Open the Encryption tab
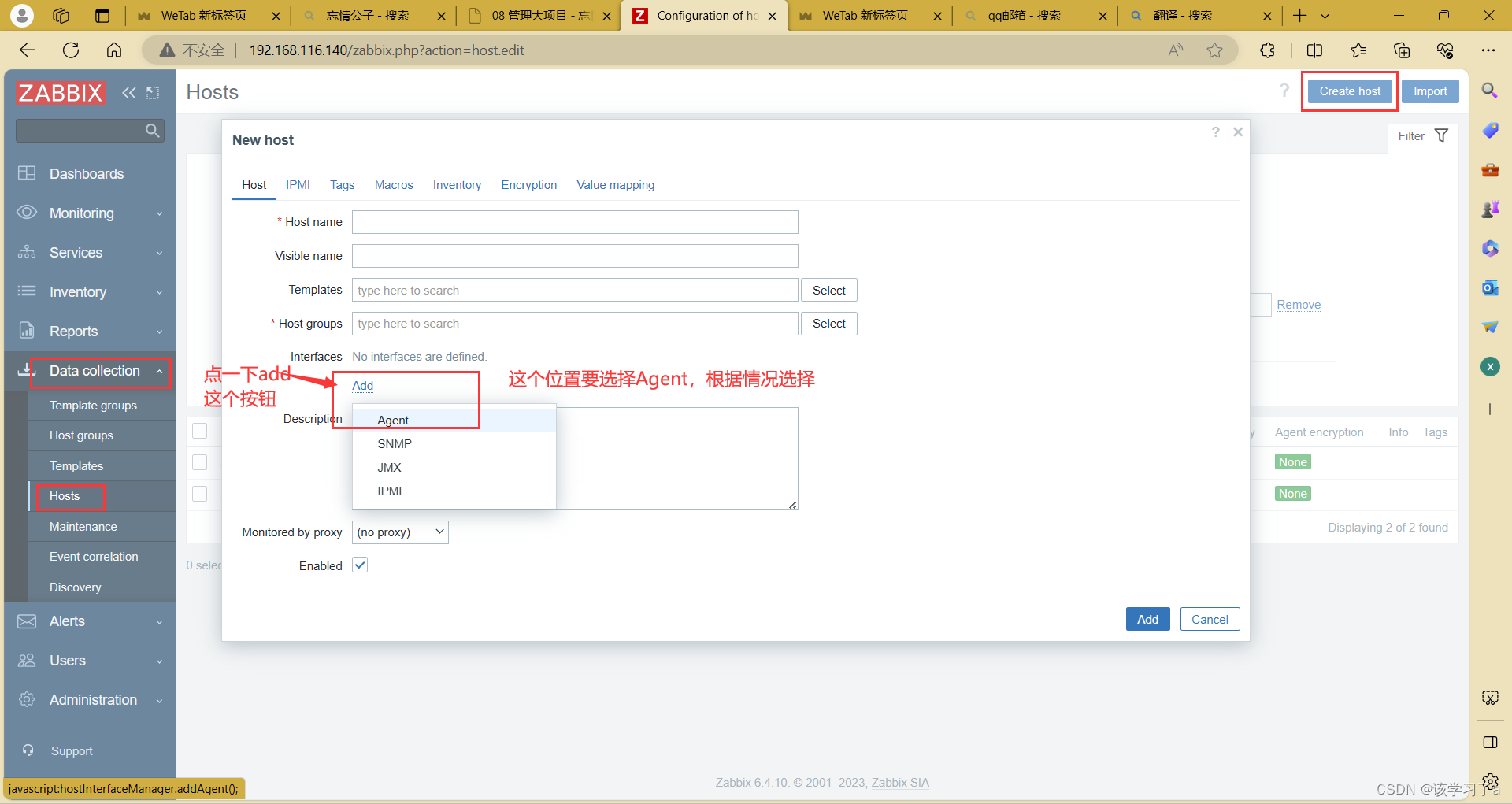The width and height of the screenshot is (1512, 804). click(529, 185)
